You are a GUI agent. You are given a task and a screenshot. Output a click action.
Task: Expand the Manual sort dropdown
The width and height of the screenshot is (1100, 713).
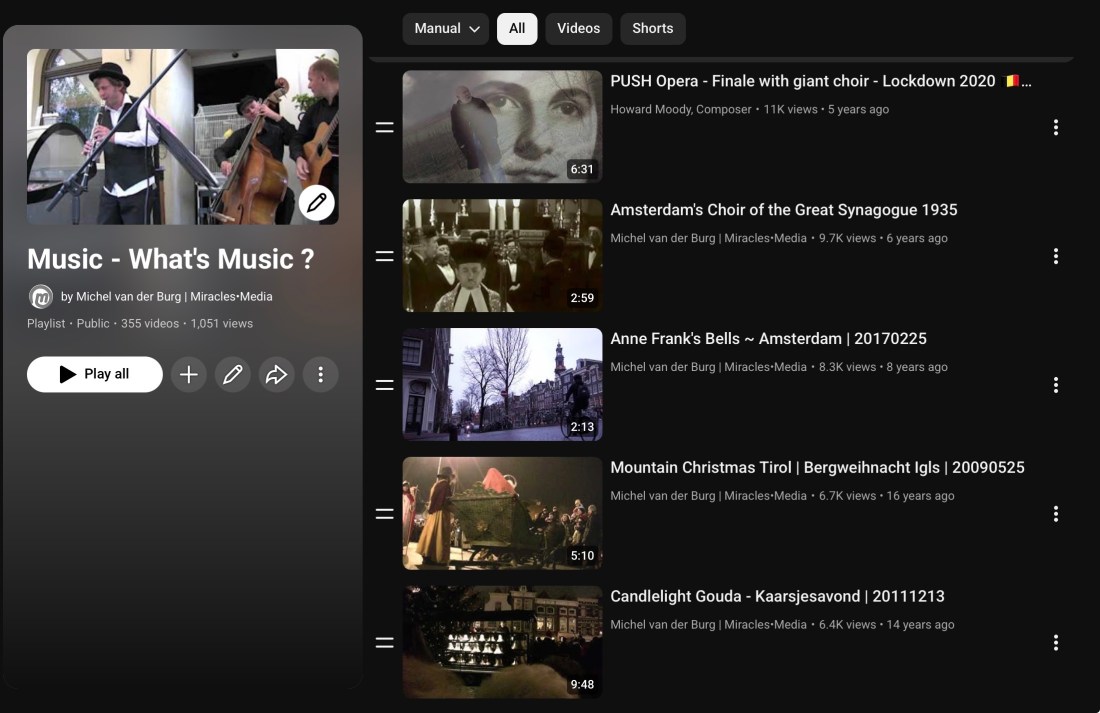point(446,28)
